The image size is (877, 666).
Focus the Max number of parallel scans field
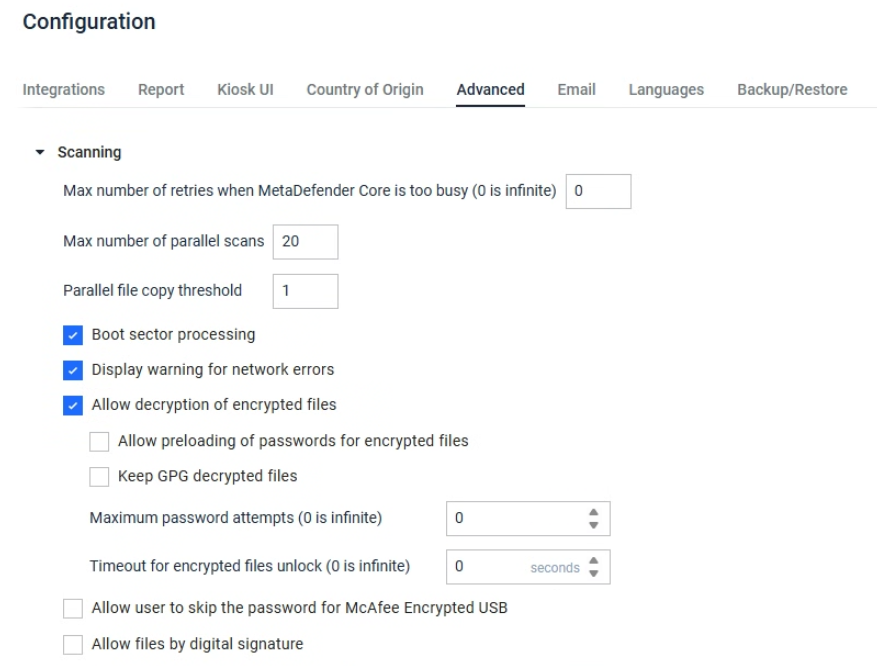coord(305,241)
